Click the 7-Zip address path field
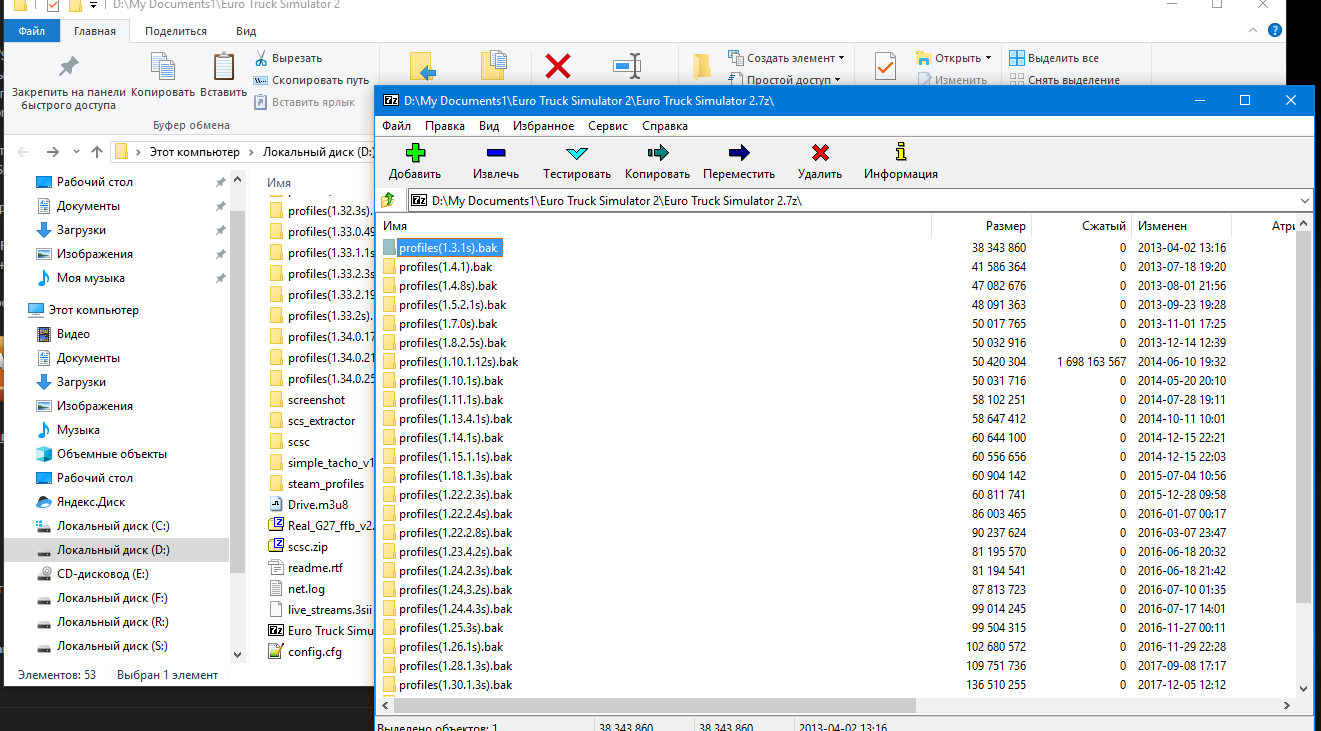The width and height of the screenshot is (1321, 731). 852,200
